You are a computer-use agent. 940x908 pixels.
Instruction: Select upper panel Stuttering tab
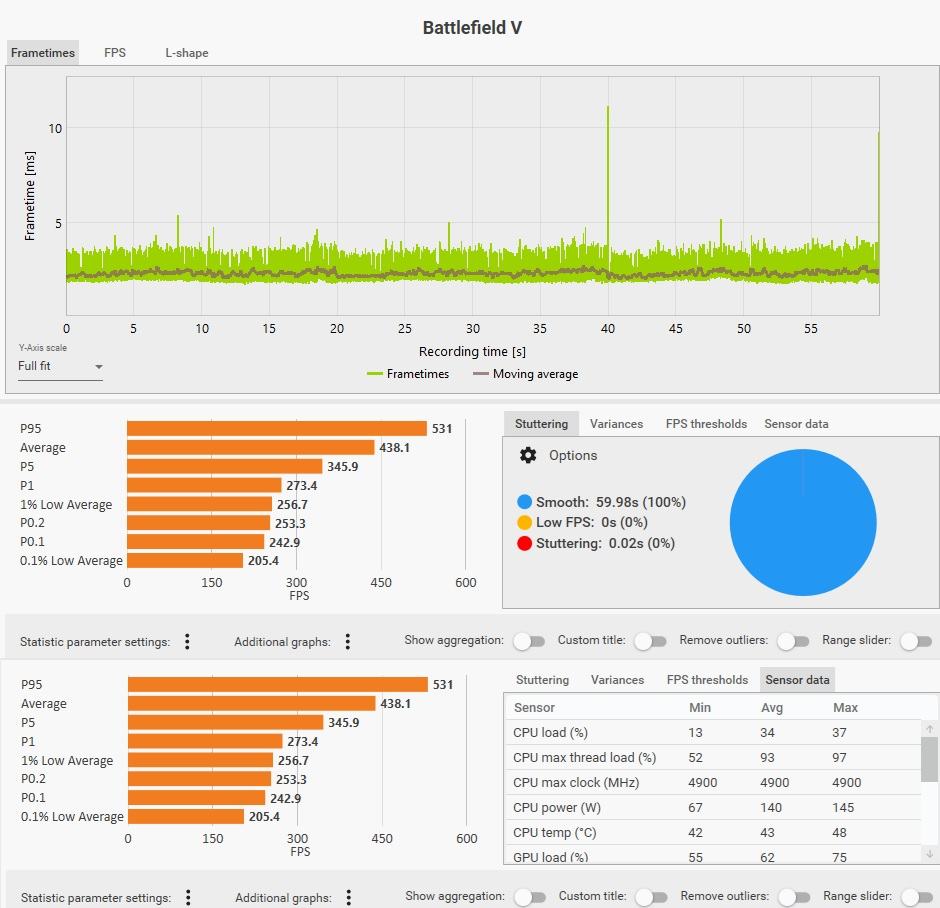tap(541, 424)
